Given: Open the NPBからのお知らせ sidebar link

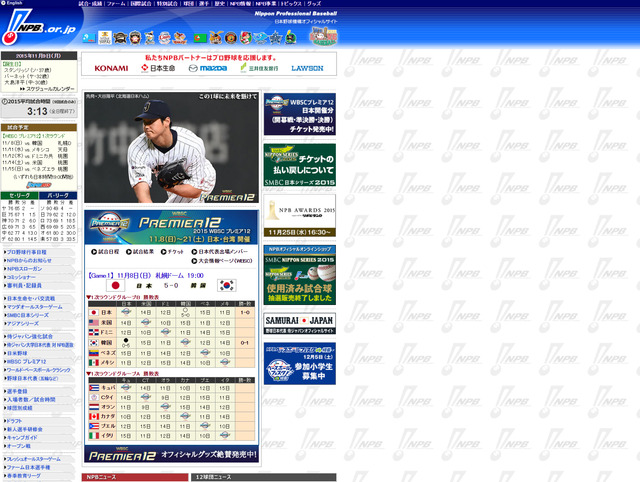Looking at the screenshot, I should pyautogui.click(x=28, y=260).
